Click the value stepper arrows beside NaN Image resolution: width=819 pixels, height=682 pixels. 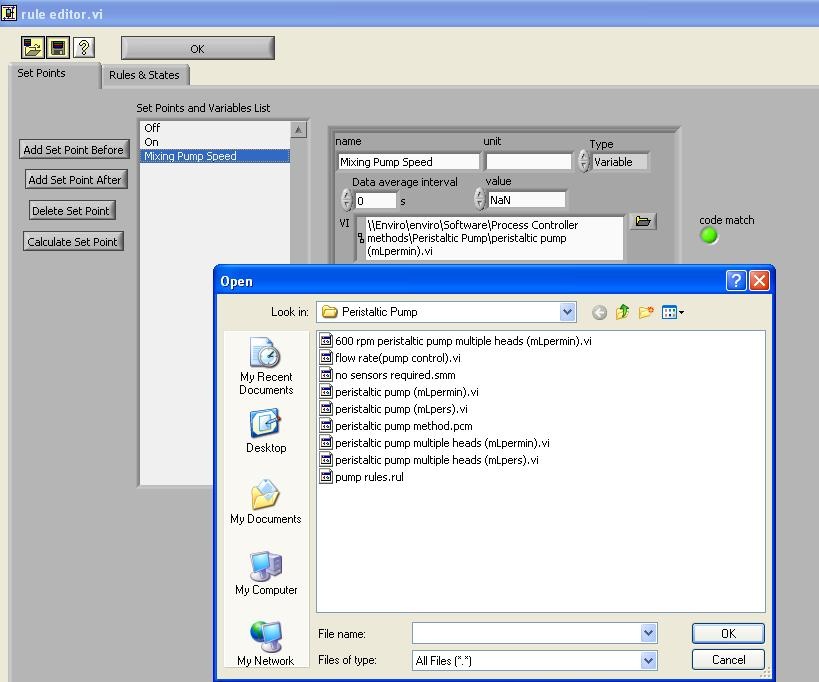pyautogui.click(x=479, y=198)
